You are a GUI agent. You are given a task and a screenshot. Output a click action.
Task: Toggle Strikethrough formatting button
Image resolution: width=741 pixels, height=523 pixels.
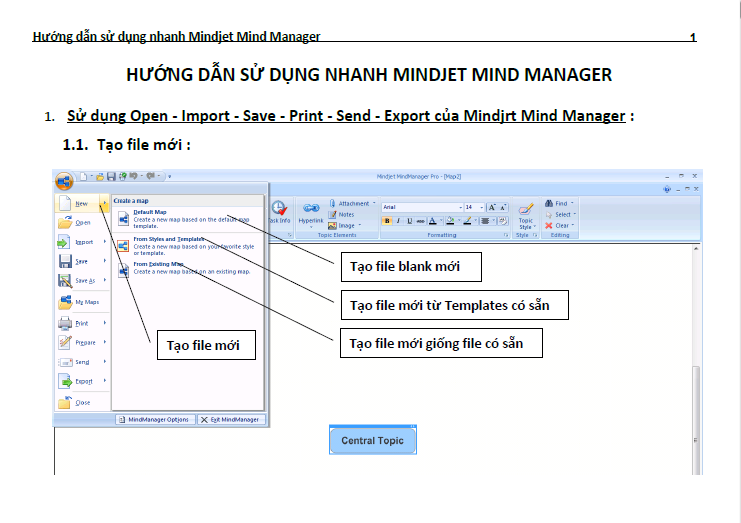pyautogui.click(x=421, y=221)
